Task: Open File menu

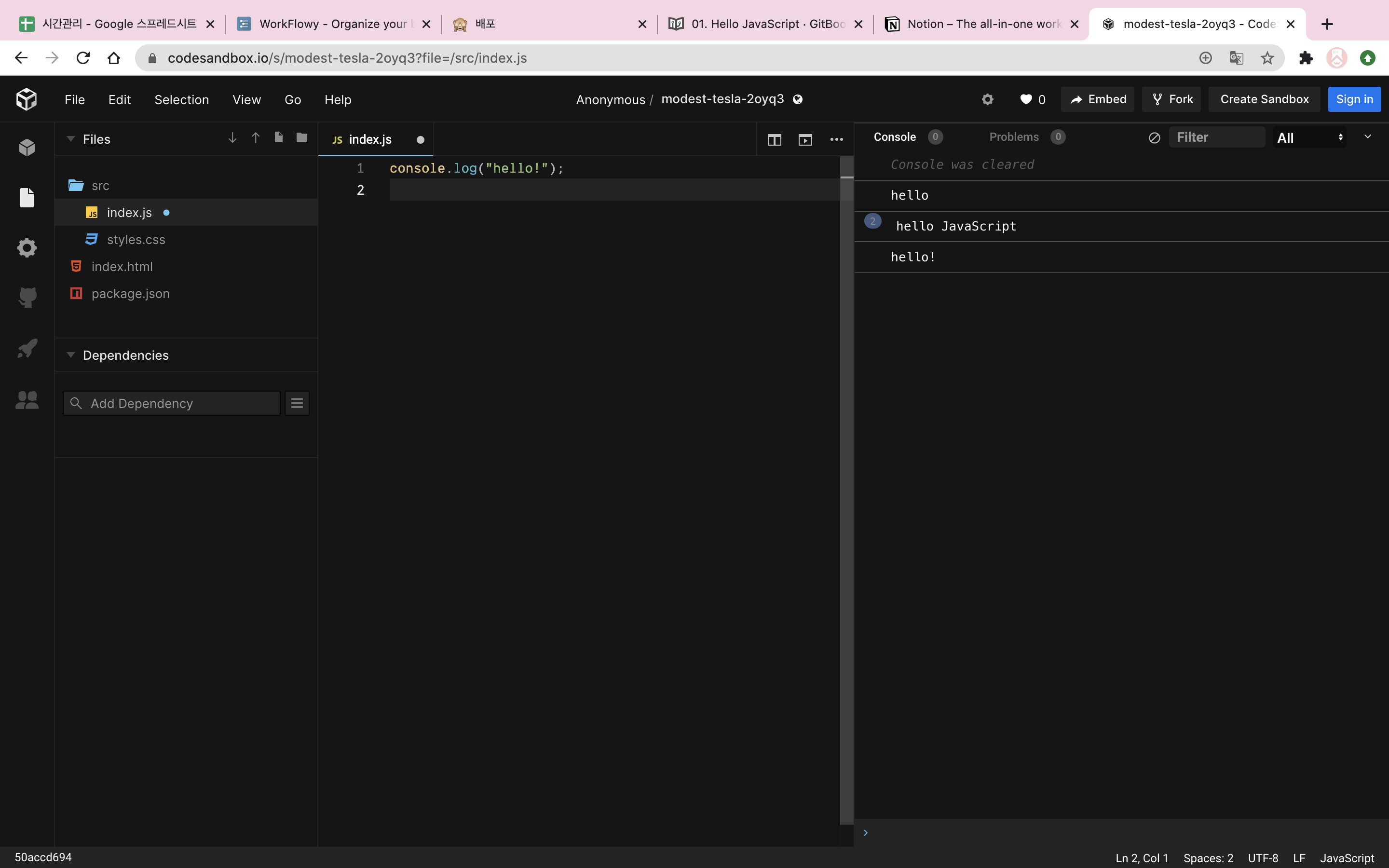Action: click(x=75, y=99)
